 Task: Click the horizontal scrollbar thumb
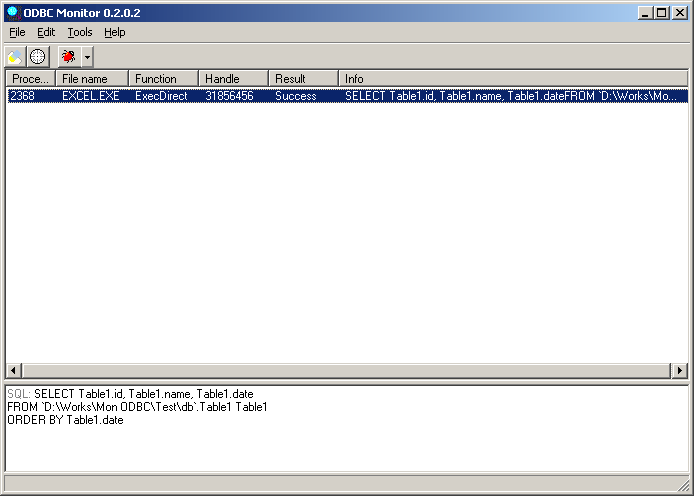tap(346, 370)
